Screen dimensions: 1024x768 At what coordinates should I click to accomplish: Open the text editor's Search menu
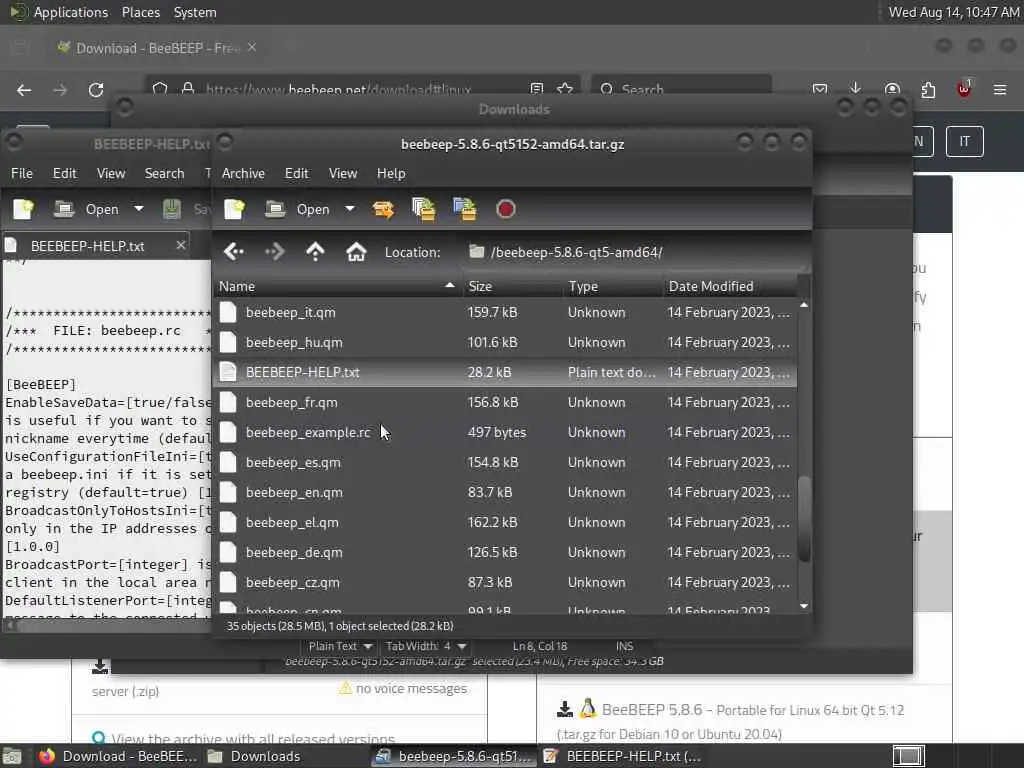(x=165, y=173)
